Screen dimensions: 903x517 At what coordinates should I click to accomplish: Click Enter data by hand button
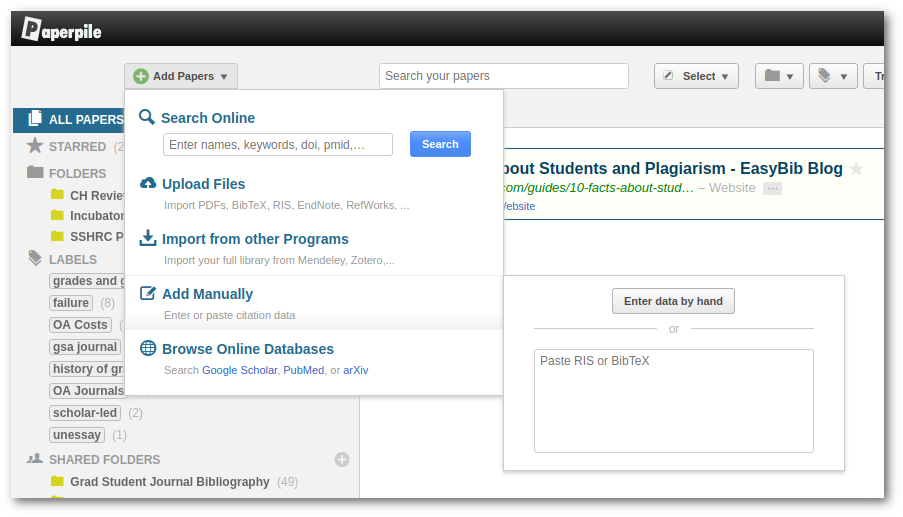pyautogui.click(x=673, y=301)
